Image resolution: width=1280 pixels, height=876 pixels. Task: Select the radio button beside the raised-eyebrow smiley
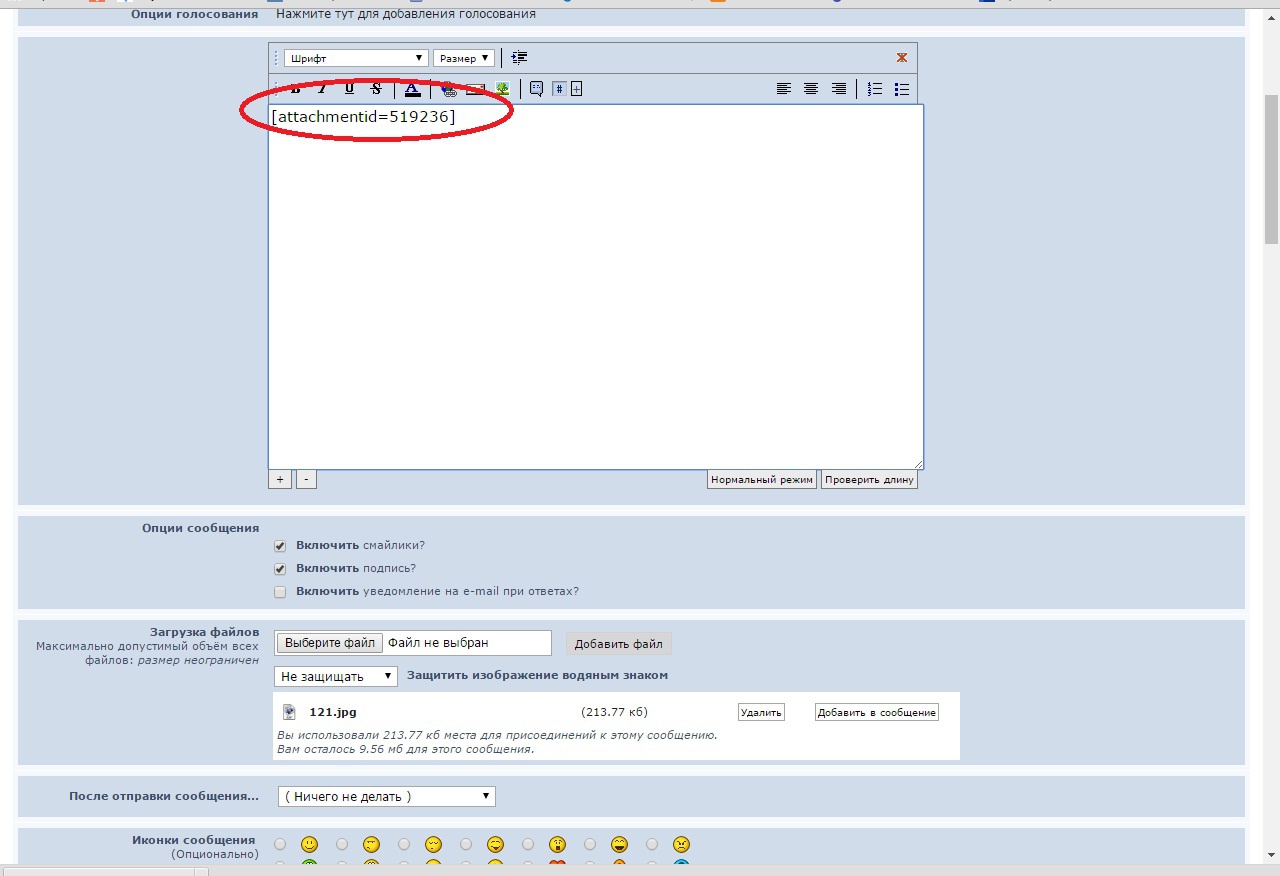342,845
